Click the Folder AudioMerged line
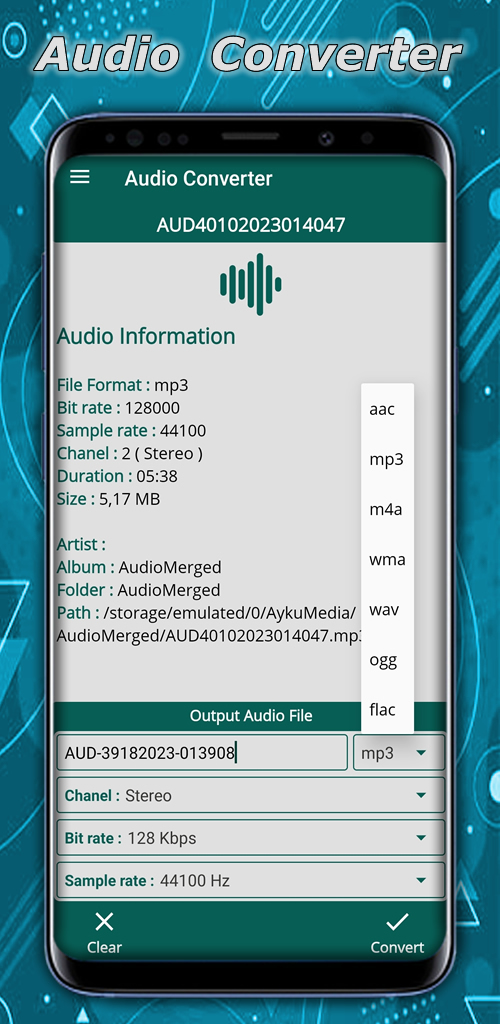The height and width of the screenshot is (1024, 500). point(138,590)
